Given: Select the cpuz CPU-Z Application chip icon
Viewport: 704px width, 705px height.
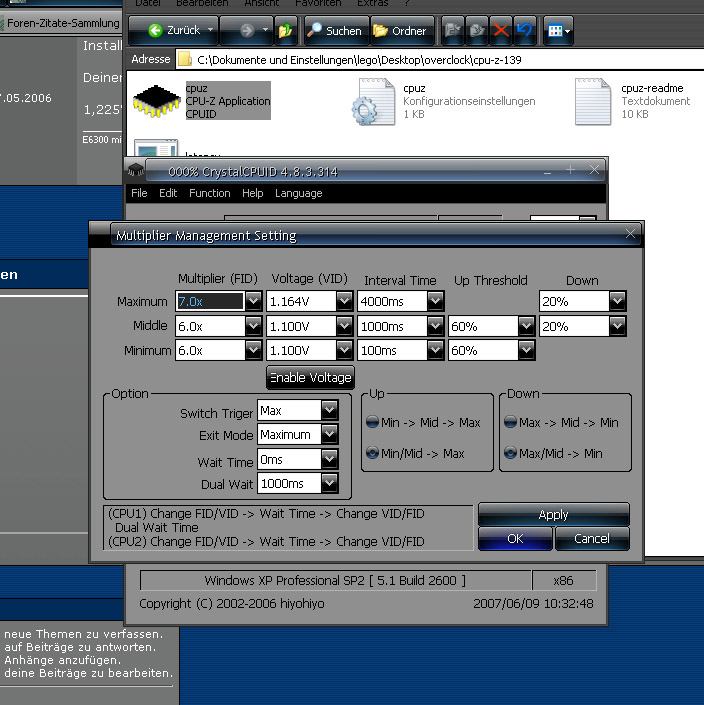Looking at the screenshot, I should point(156,101).
